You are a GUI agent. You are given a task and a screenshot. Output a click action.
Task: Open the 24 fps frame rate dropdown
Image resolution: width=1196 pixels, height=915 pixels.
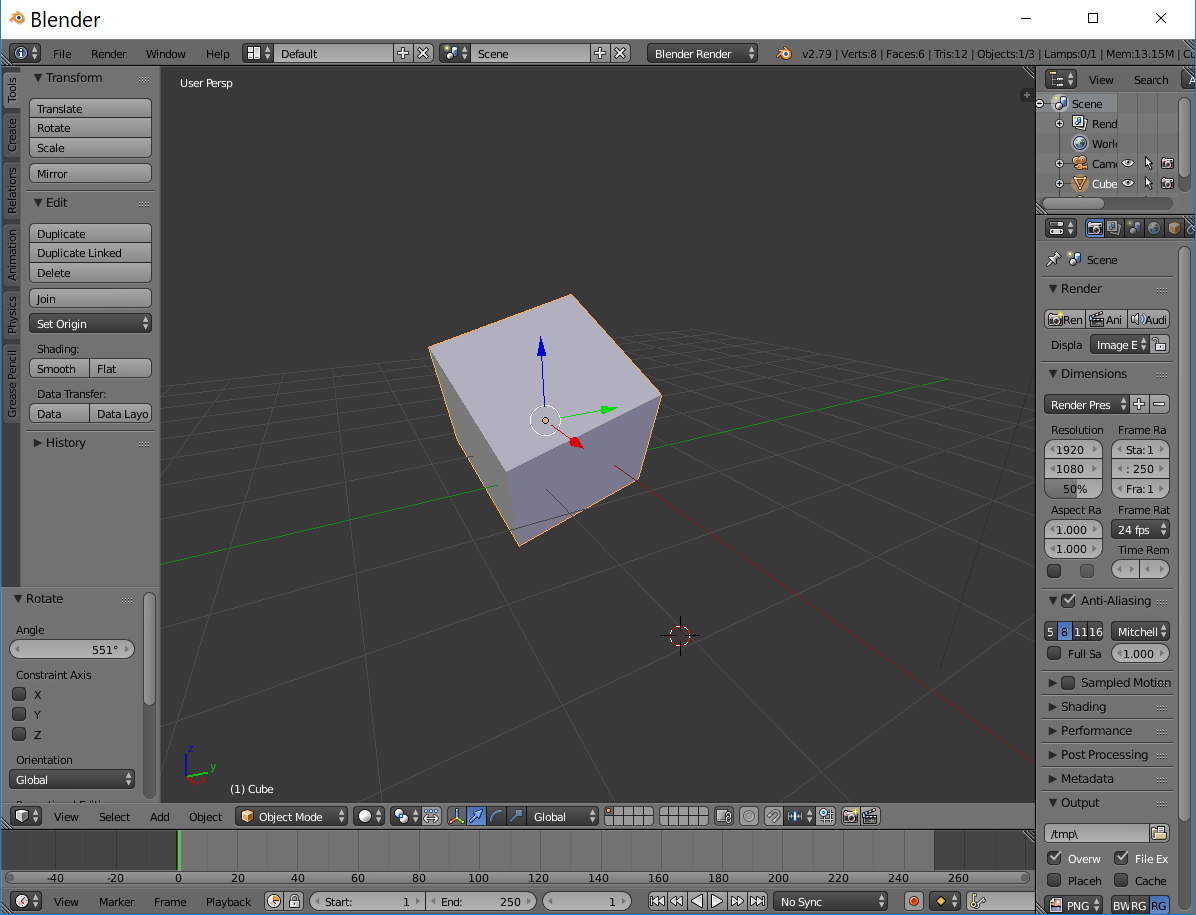click(x=1141, y=529)
